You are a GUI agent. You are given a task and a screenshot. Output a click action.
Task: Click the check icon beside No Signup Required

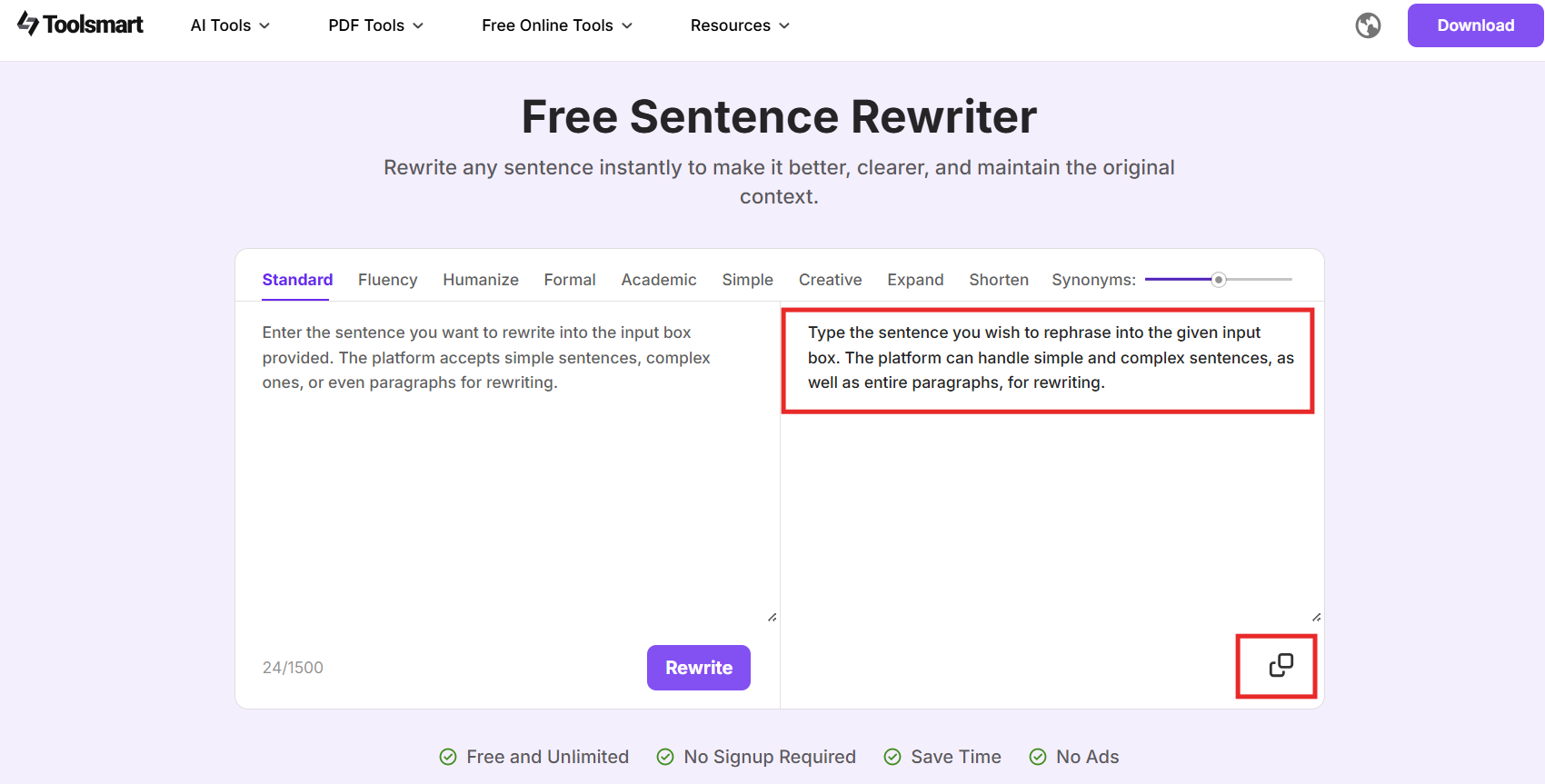pyautogui.click(x=665, y=757)
